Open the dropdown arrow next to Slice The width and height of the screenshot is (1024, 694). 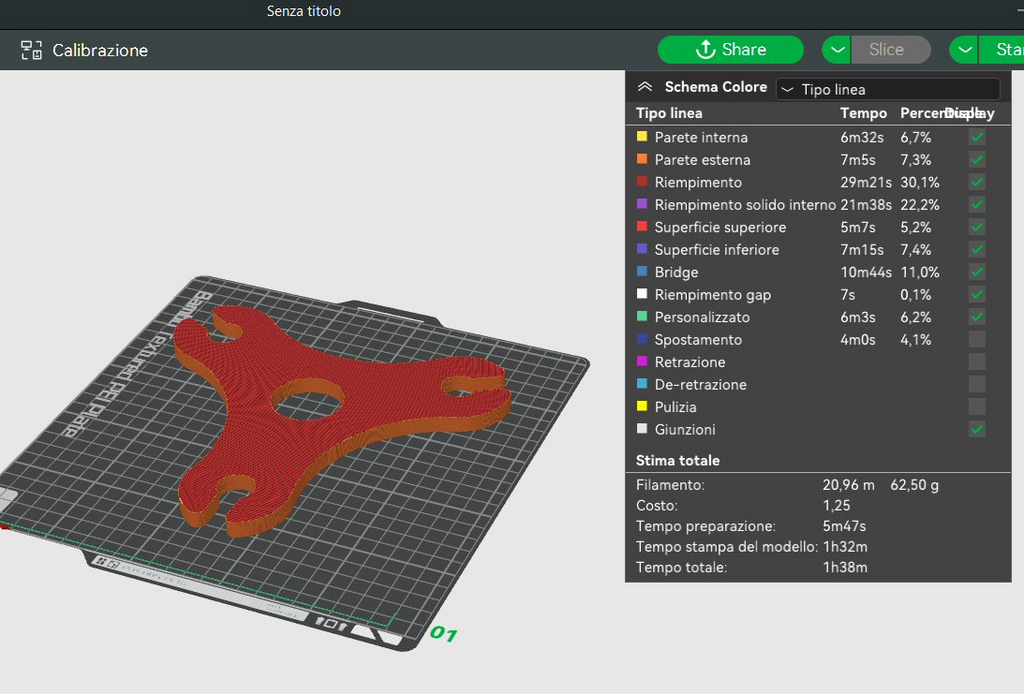pyautogui.click(x=837, y=50)
